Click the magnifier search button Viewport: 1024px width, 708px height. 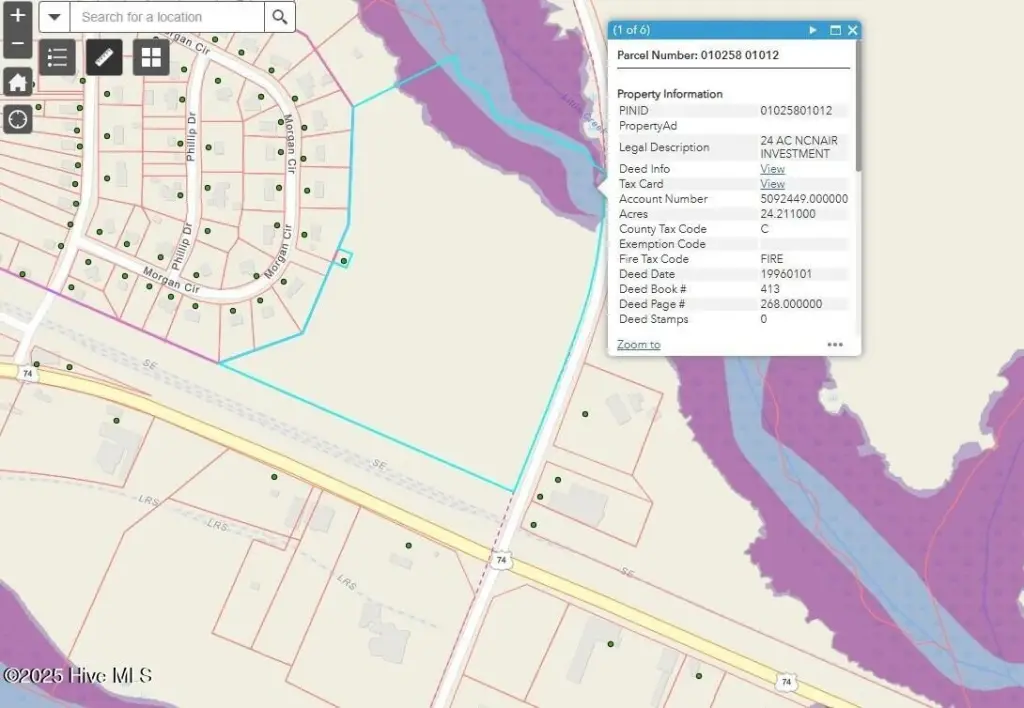point(280,17)
